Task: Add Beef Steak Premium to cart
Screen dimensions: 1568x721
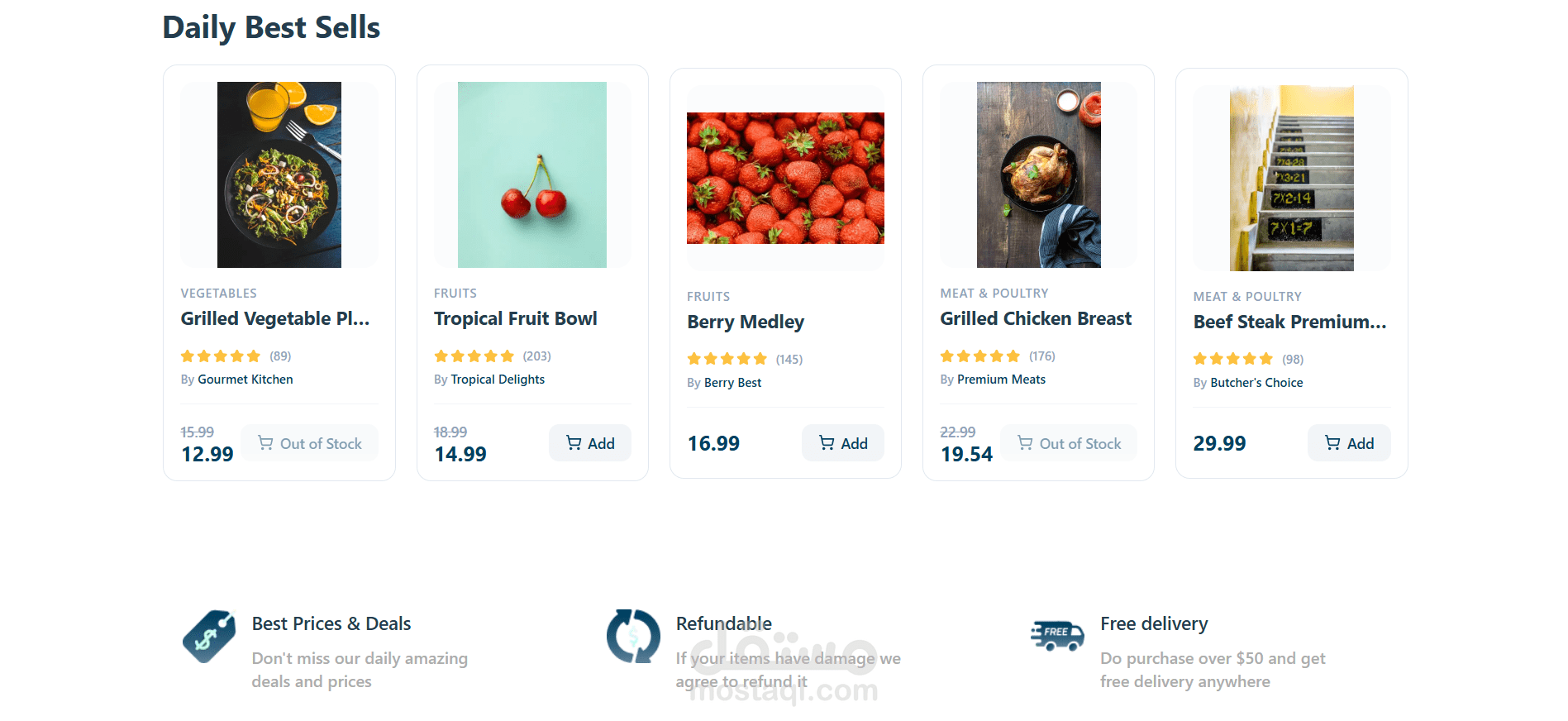Action: coord(1349,443)
